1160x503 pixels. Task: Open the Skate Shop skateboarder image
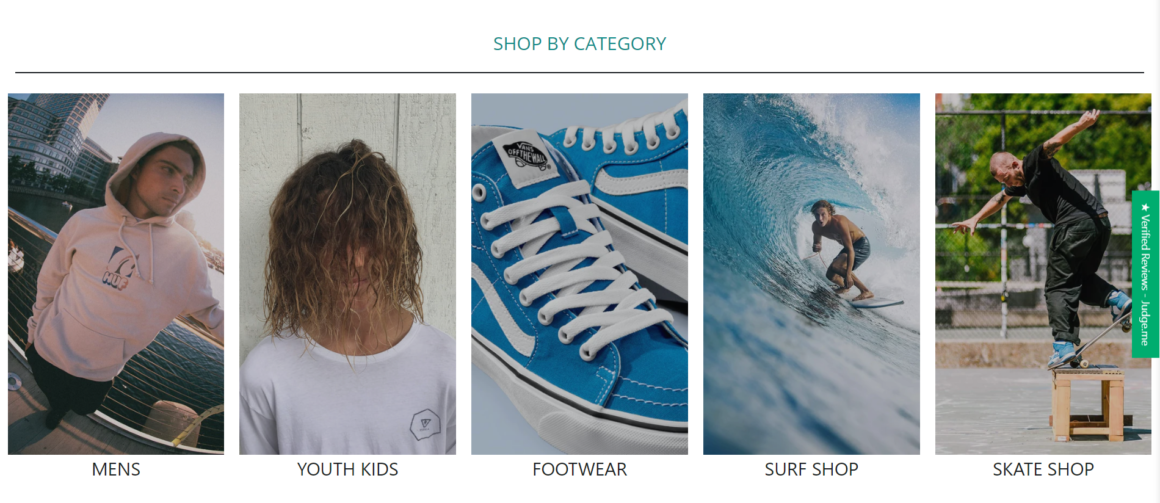click(x=1043, y=274)
